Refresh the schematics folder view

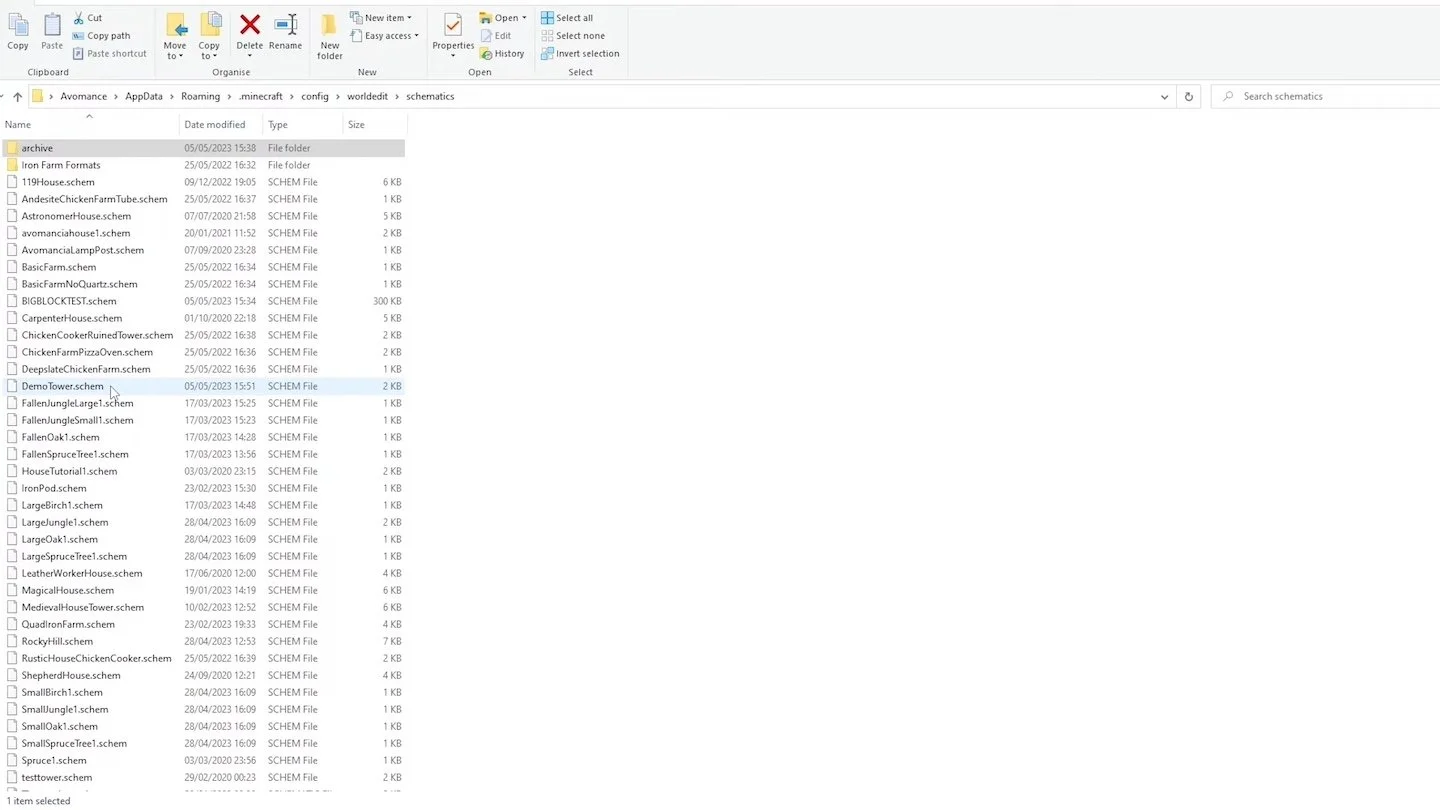pos(1188,97)
